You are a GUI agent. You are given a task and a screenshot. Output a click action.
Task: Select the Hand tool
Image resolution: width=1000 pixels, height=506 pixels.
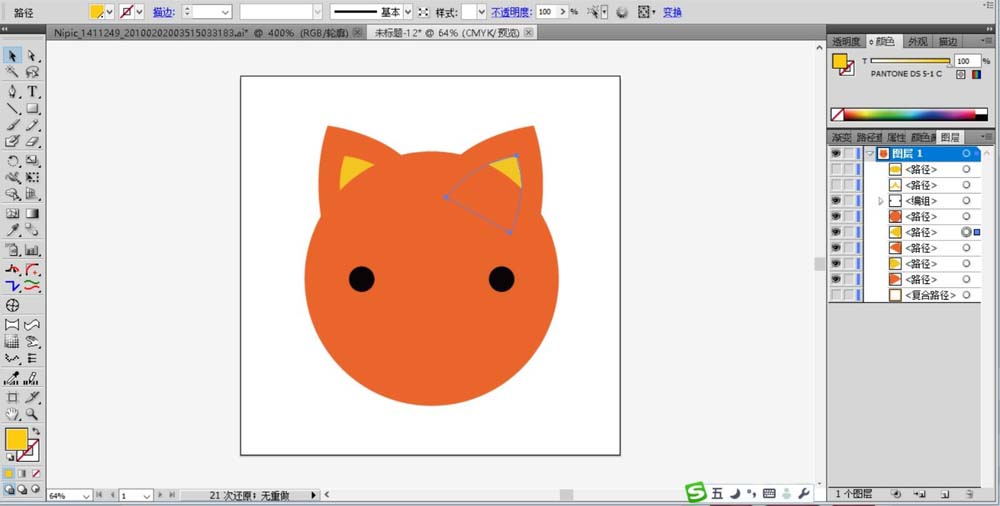[12, 414]
